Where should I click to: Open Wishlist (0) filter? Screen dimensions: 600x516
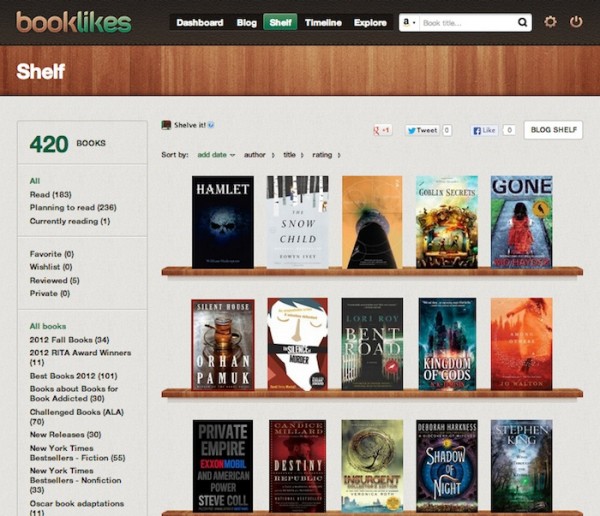coord(51,267)
